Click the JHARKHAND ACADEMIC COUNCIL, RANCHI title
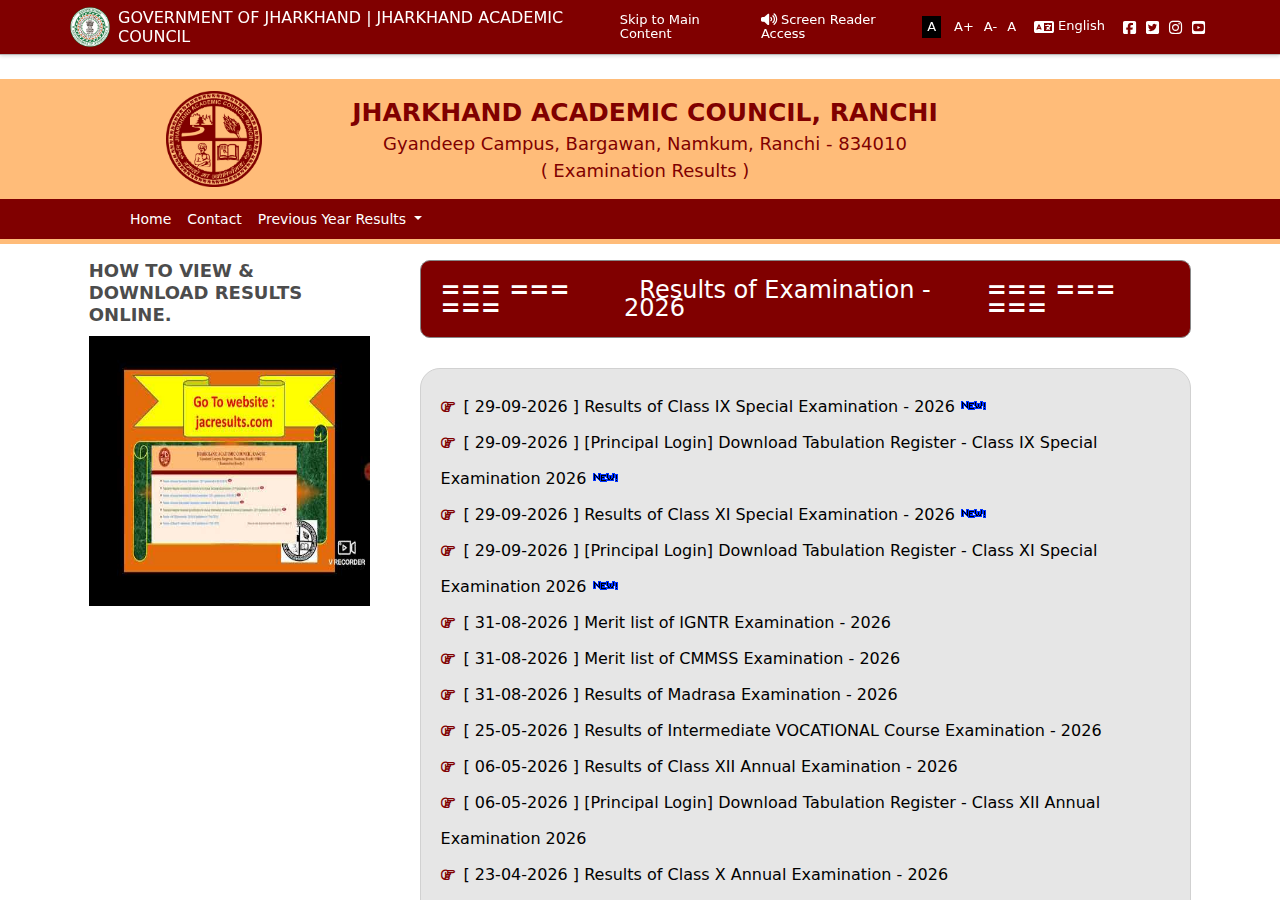Image resolution: width=1280 pixels, height=900 pixels. (x=644, y=112)
